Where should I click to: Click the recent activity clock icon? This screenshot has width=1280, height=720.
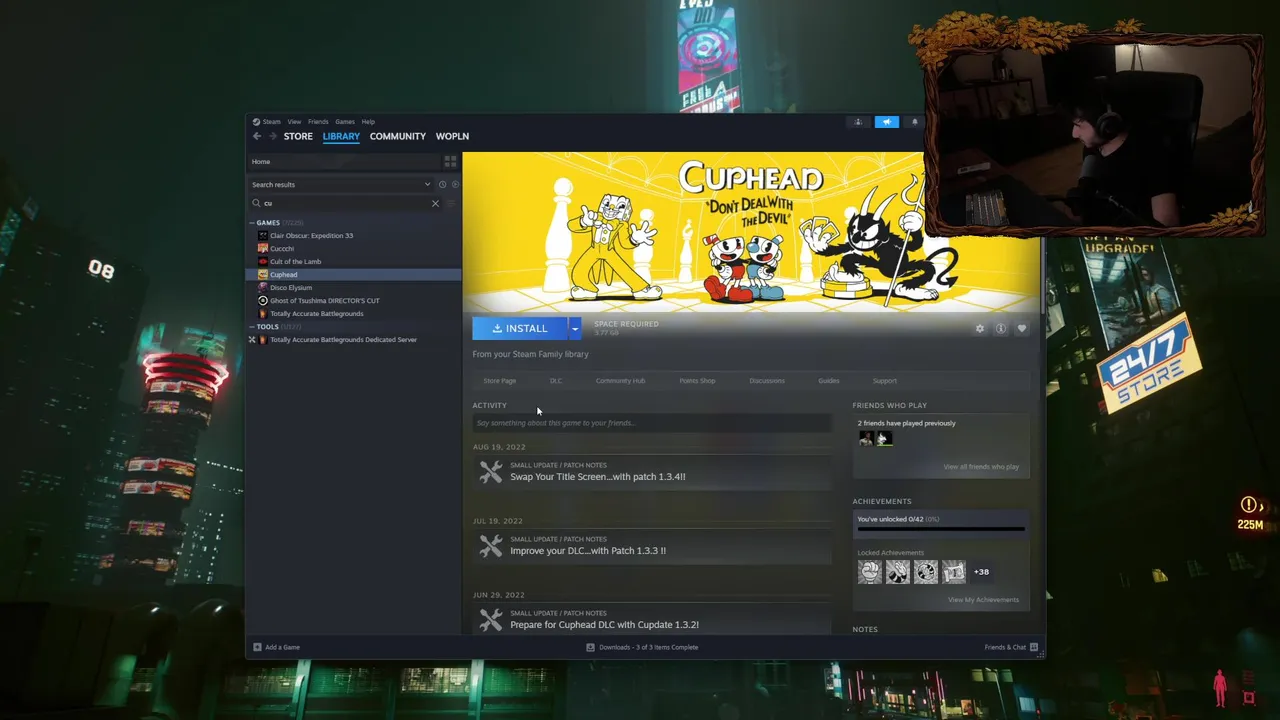click(442, 184)
